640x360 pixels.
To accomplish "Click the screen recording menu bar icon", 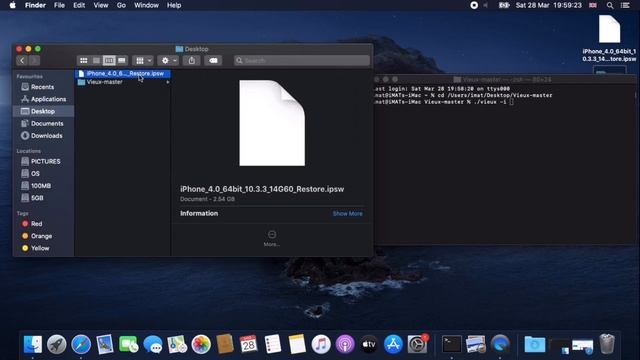I will [474, 5].
